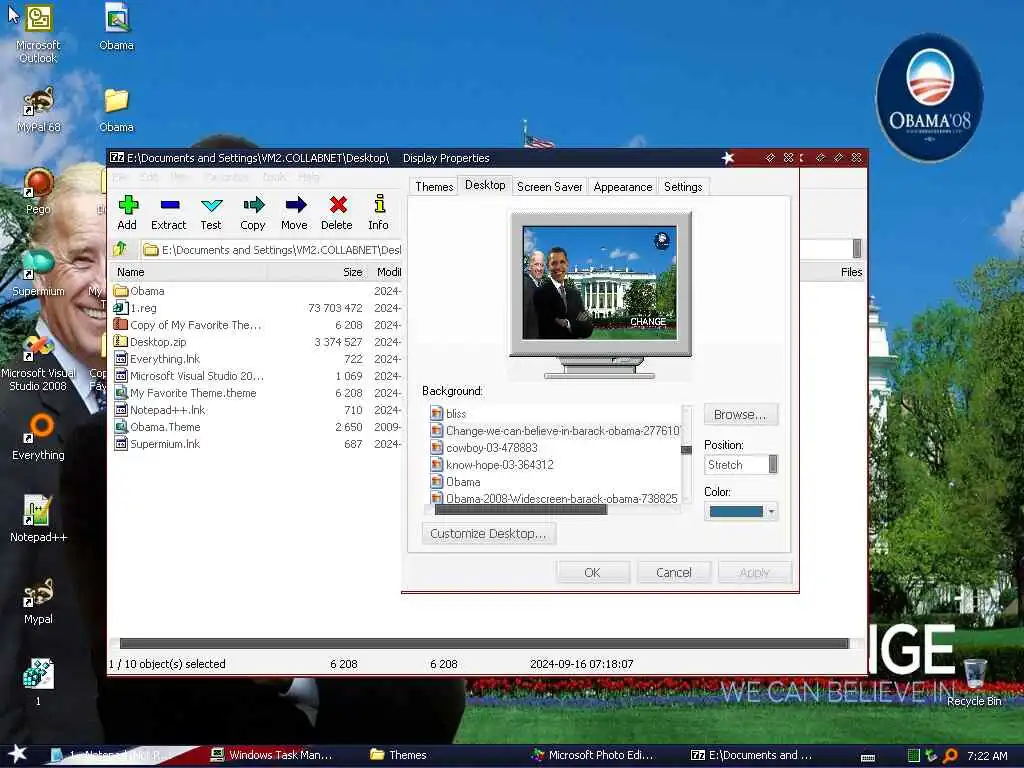Select the Desktop tab
The image size is (1024, 768).
coord(485,185)
